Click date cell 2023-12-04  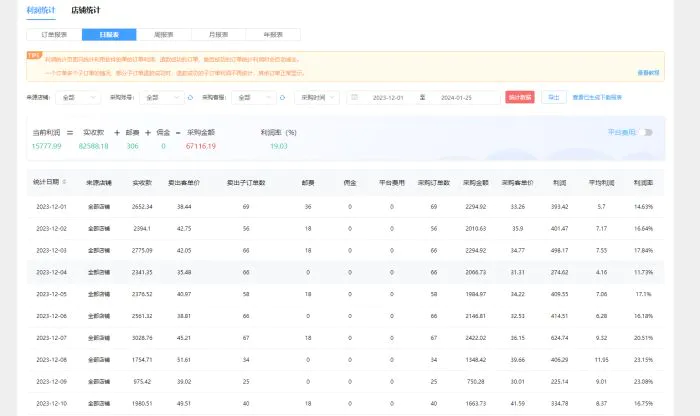pos(51,272)
